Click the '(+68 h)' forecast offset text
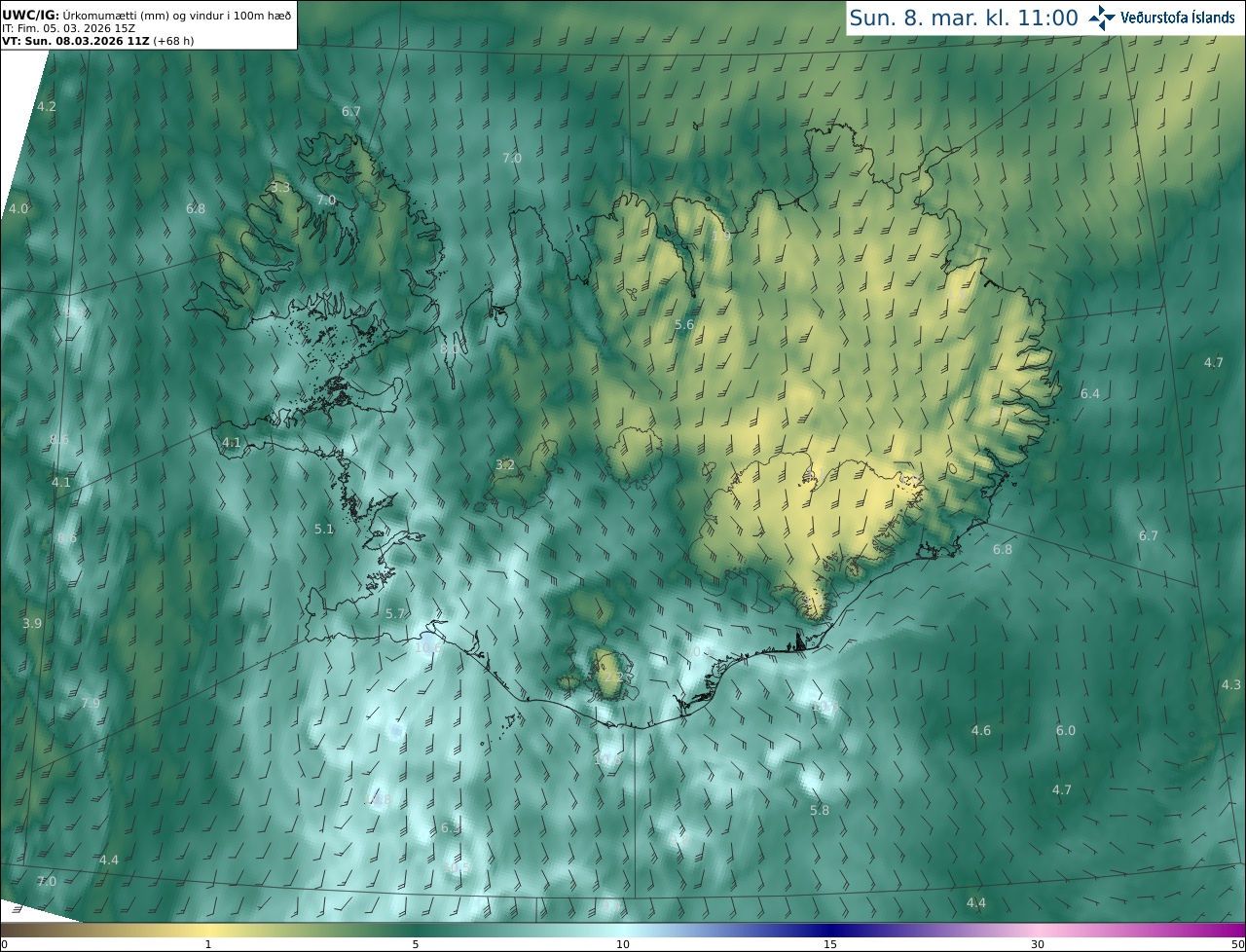 (174, 41)
